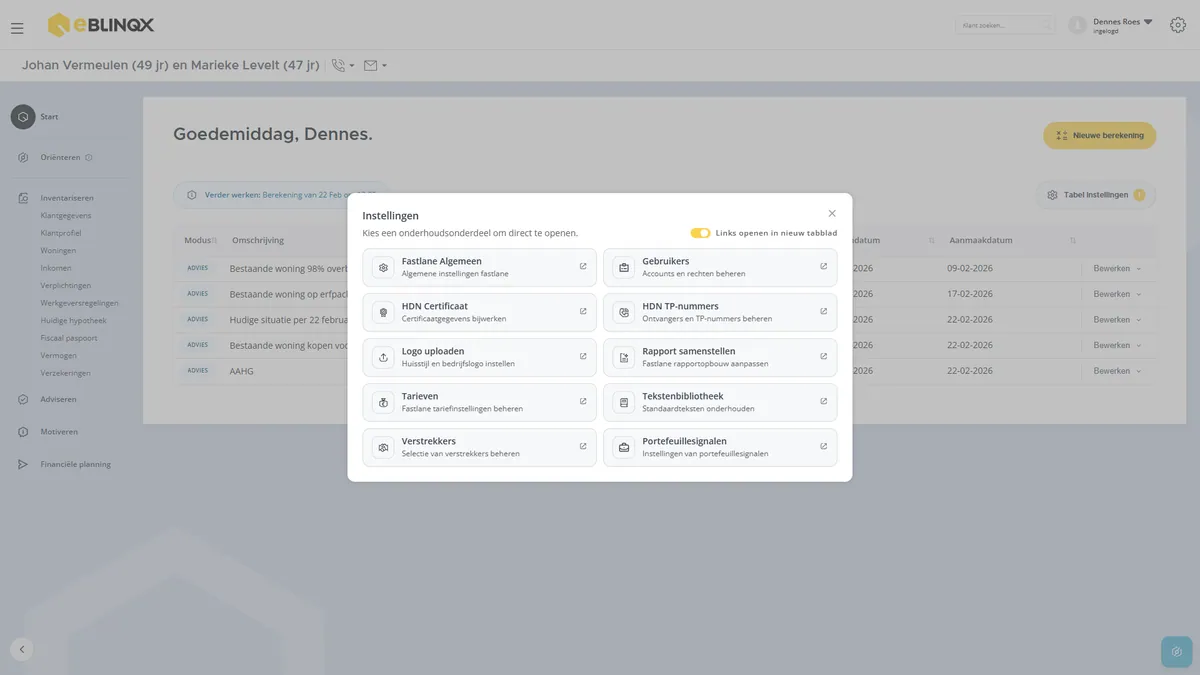Image resolution: width=1200 pixels, height=675 pixels.
Task: Open the Verstrekkers settings card
Action: point(480,447)
